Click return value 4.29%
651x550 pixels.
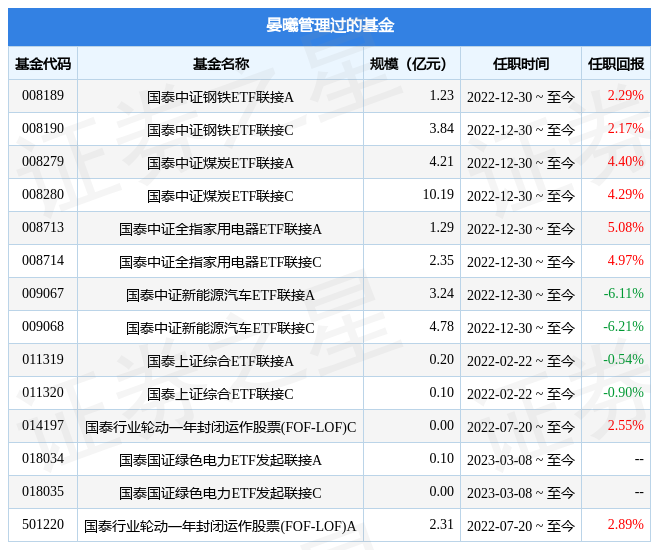(x=625, y=195)
